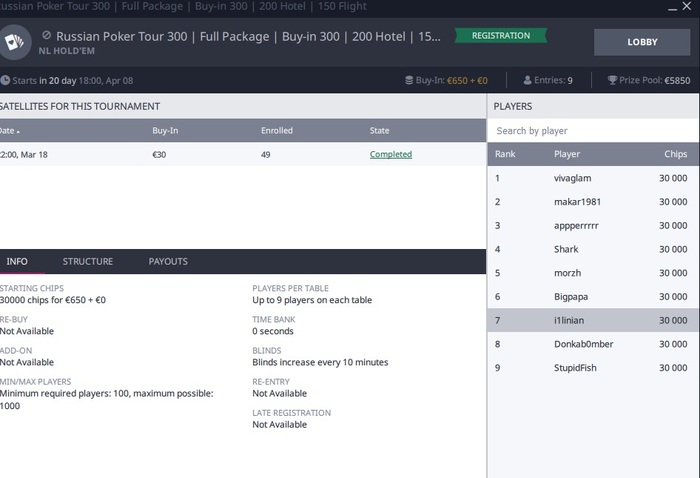The height and width of the screenshot is (478, 700).
Task: Minimize the tournament window
Action: [672, 7]
